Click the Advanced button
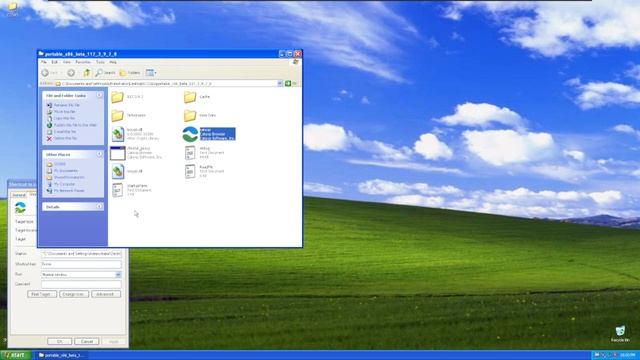This screenshot has width=640, height=360. tap(106, 294)
